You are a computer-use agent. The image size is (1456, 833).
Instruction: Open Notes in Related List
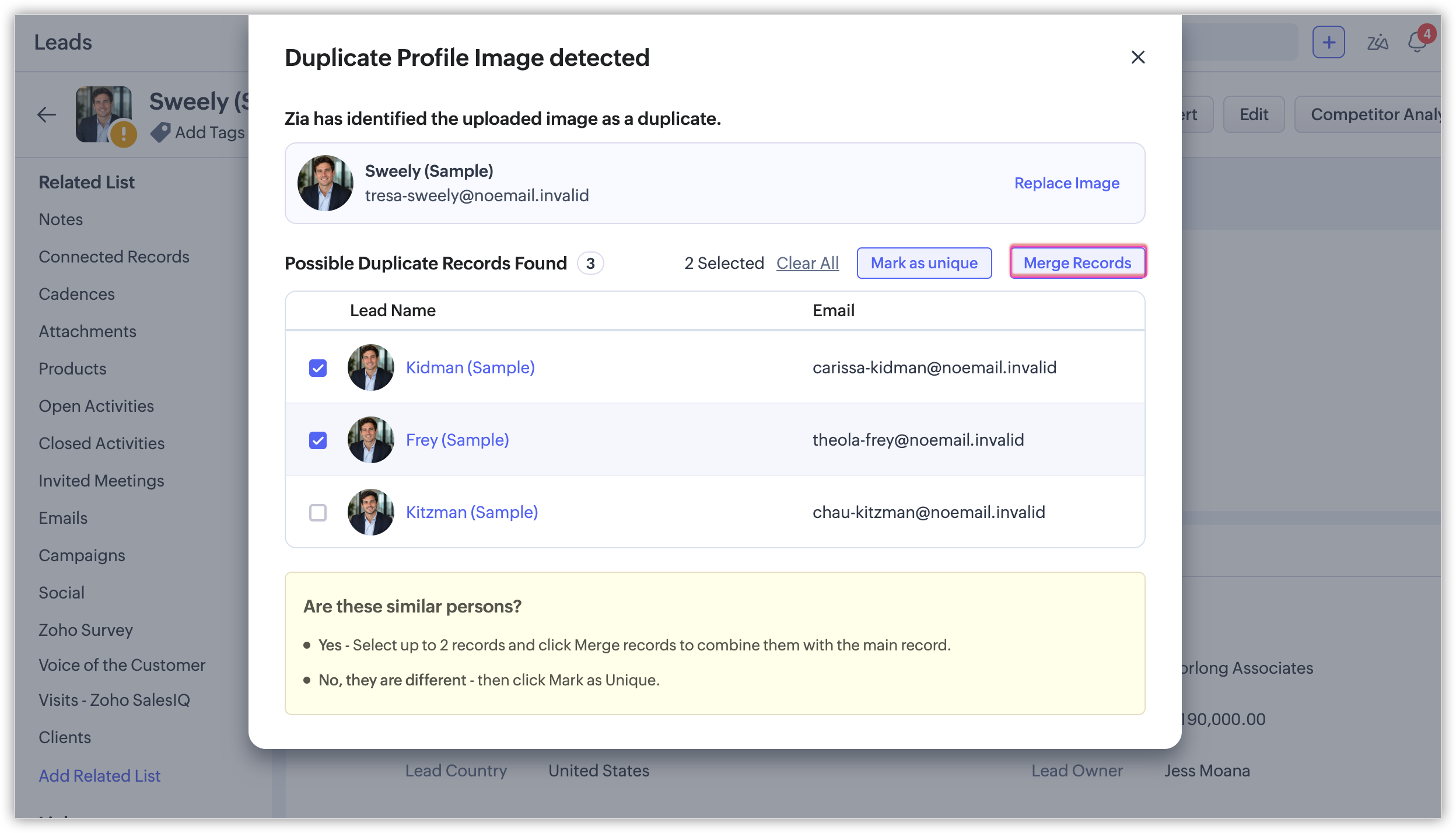point(61,219)
